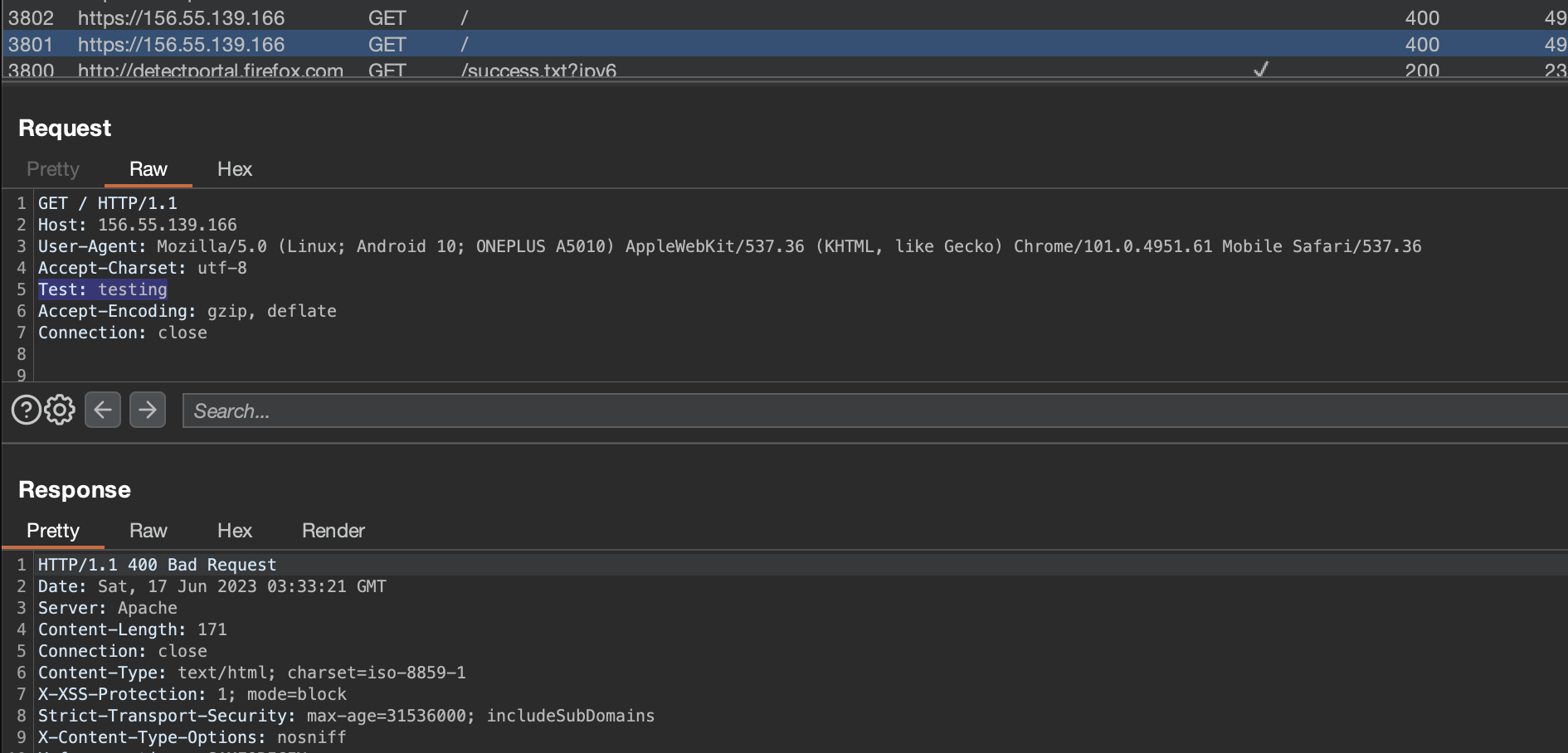The height and width of the screenshot is (753, 1568).
Task: Click the HTTP/1.1 400 Bad Request status line
Action: (156, 564)
